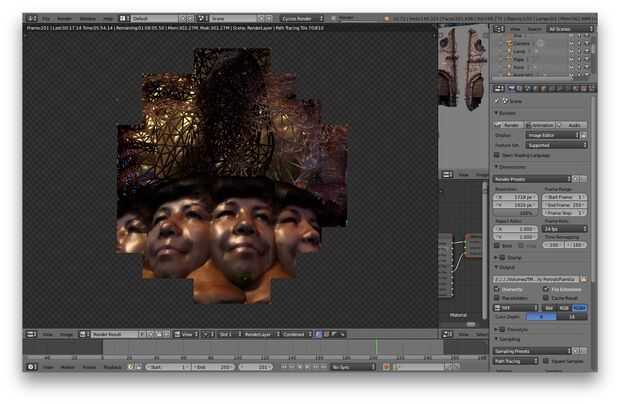The height and width of the screenshot is (404, 620).
Task: Click the output file path field
Action: (536, 279)
